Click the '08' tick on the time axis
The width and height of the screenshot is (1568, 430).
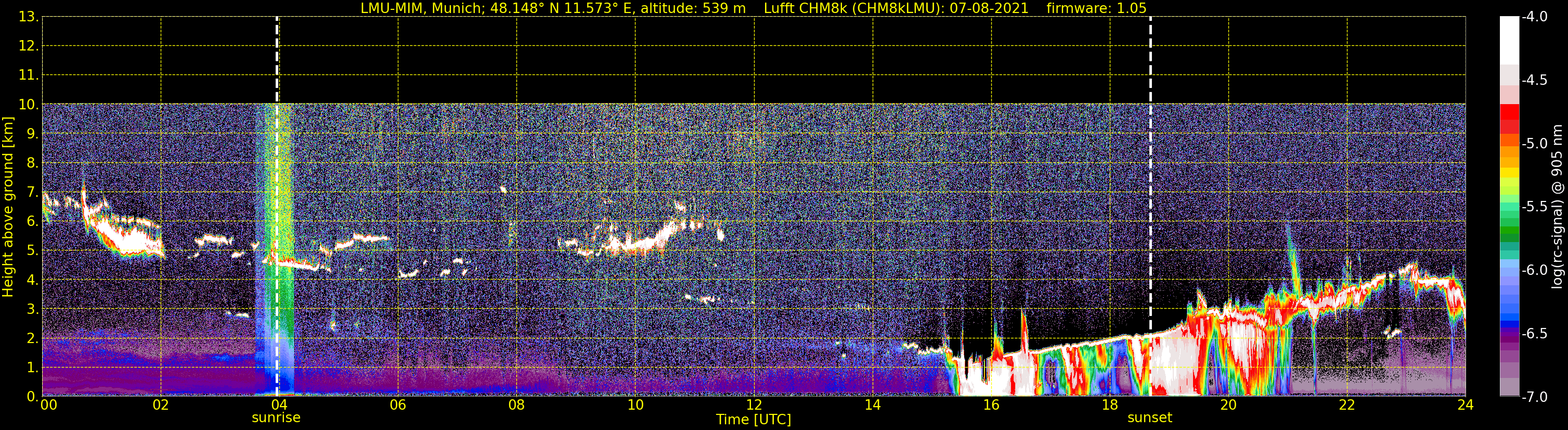(517, 405)
